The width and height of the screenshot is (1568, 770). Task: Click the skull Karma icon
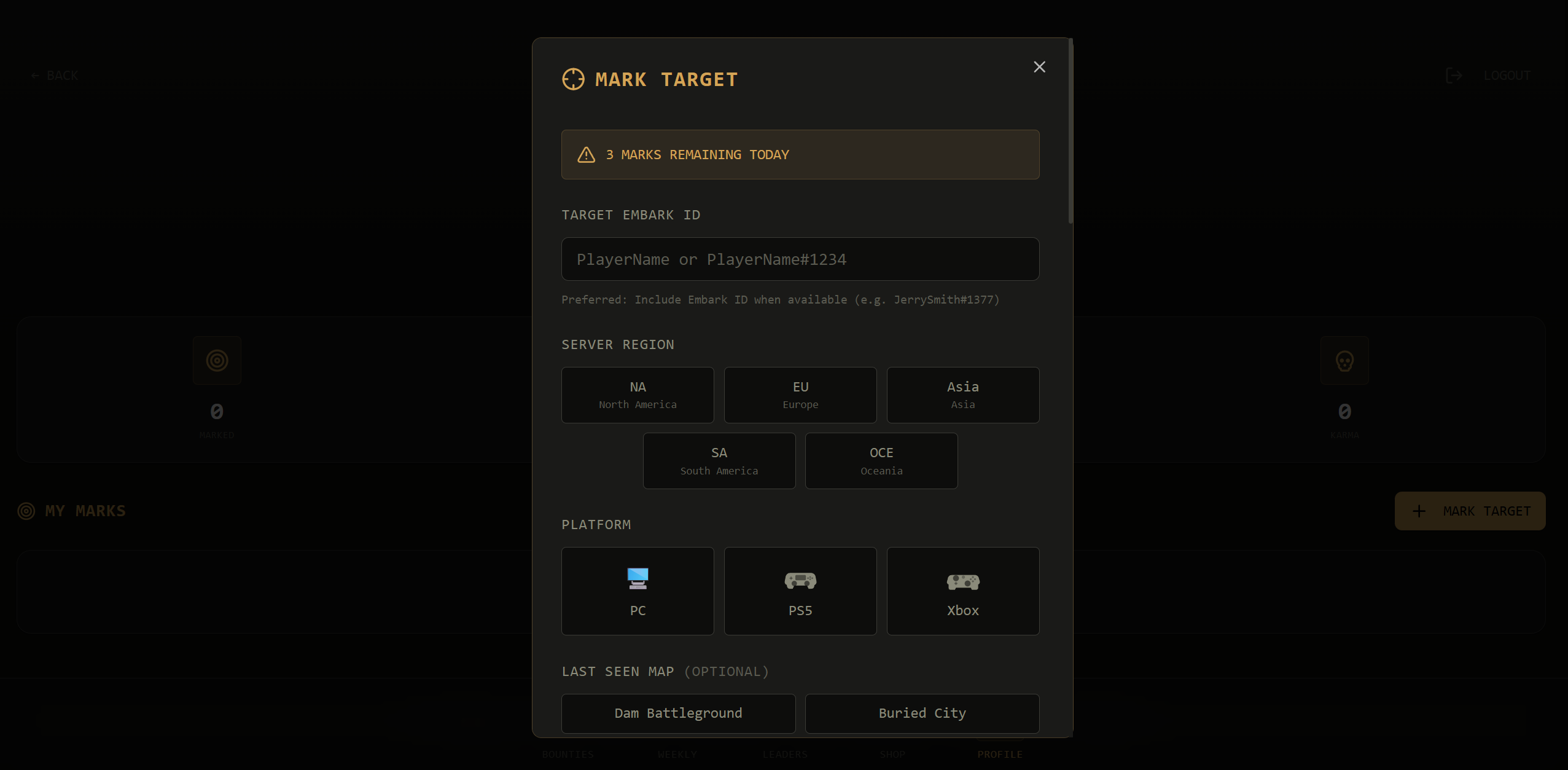click(x=1344, y=361)
